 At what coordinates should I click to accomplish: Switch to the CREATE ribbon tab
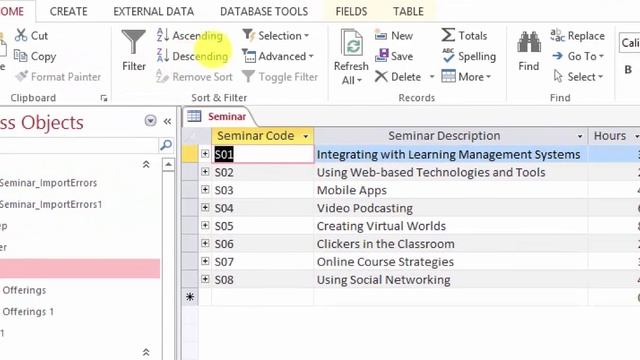[69, 11]
